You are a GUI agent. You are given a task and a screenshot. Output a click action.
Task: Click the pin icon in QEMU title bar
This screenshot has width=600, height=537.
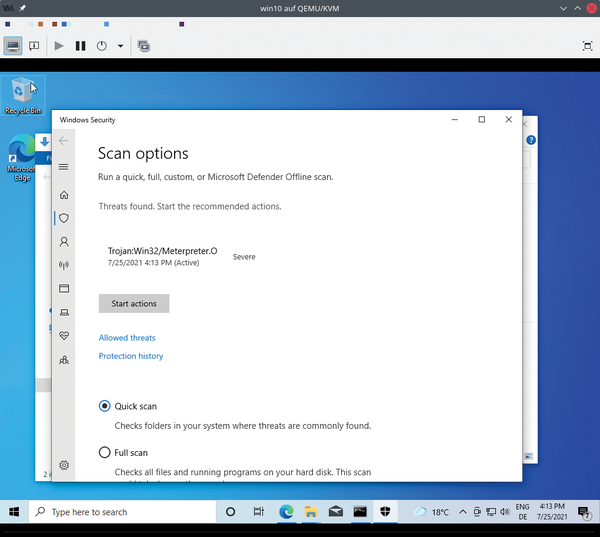23,8
